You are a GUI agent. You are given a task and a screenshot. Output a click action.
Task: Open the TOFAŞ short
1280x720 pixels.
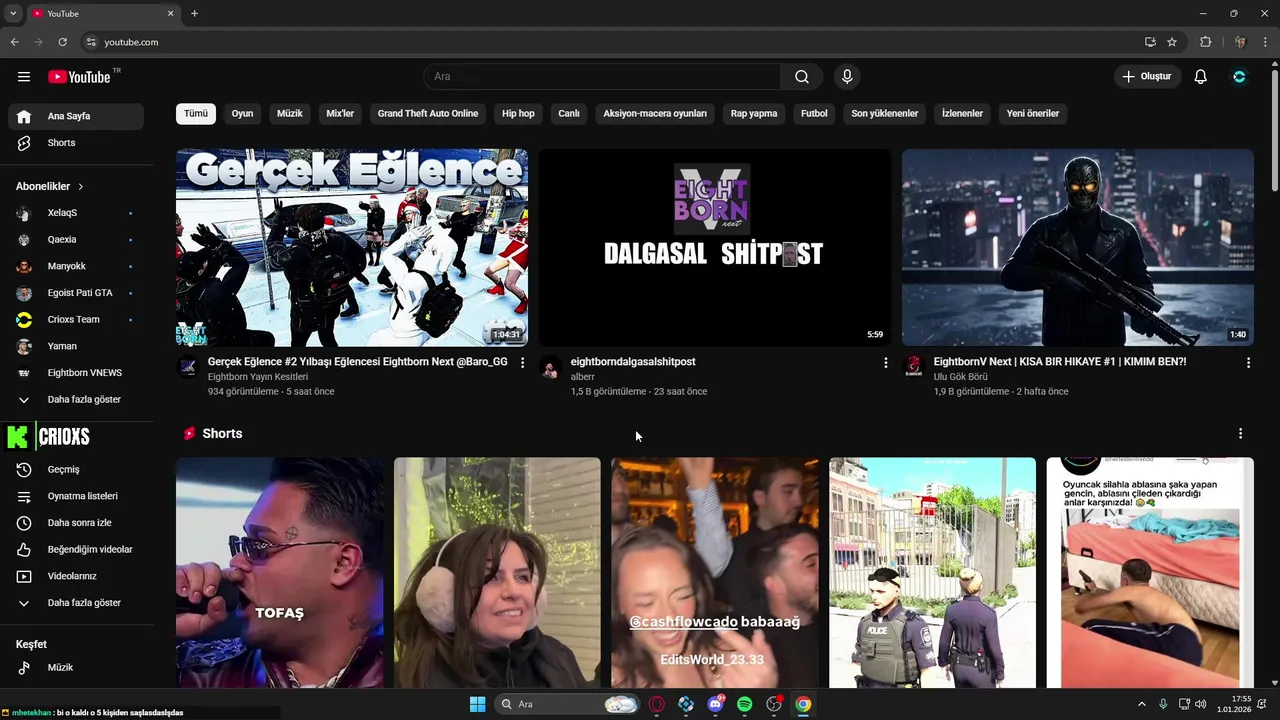(280, 573)
